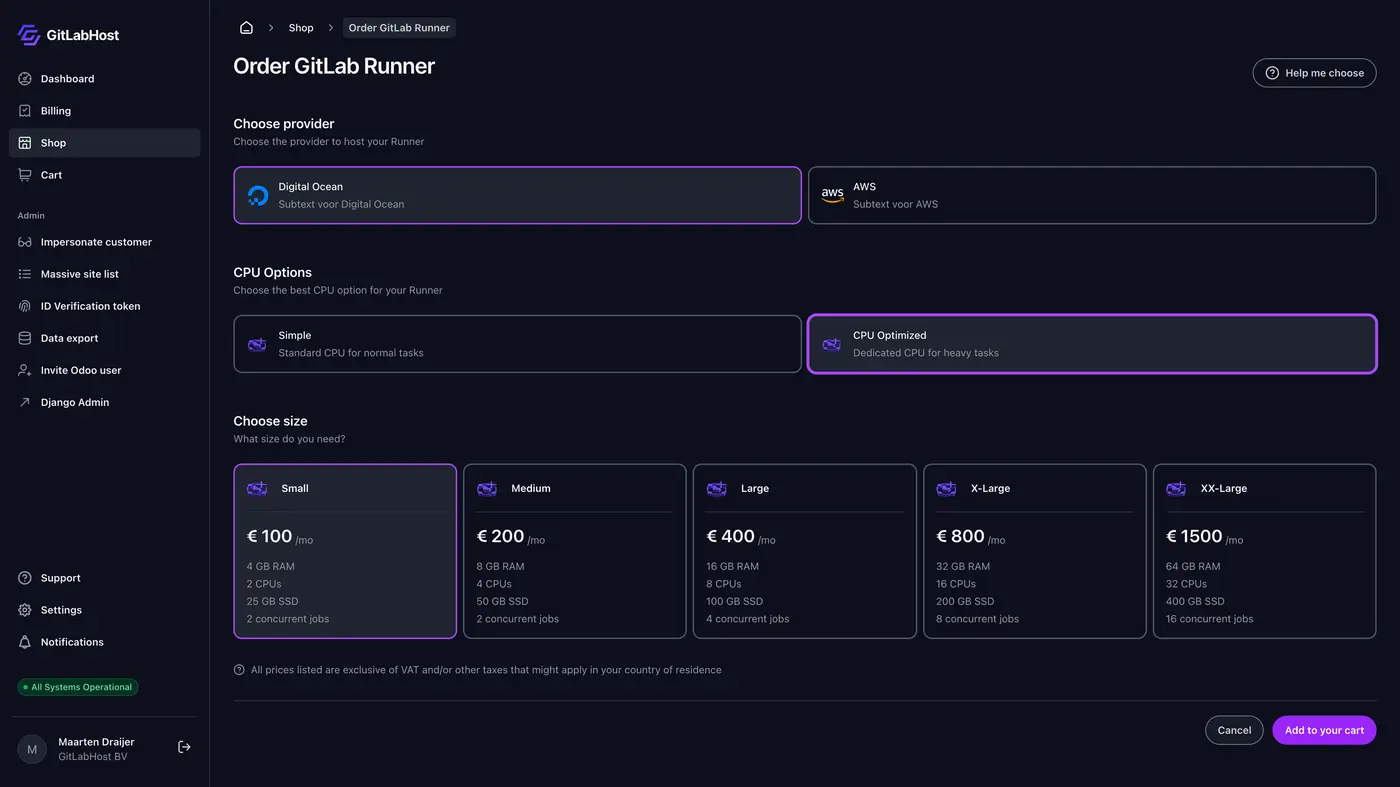
Task: Click 'Dedicated CPU for heavy tasks' text
Action: [x=926, y=353]
